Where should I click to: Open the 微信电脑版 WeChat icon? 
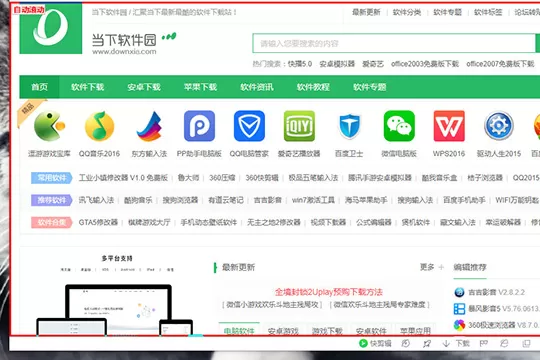pyautogui.click(x=399, y=126)
